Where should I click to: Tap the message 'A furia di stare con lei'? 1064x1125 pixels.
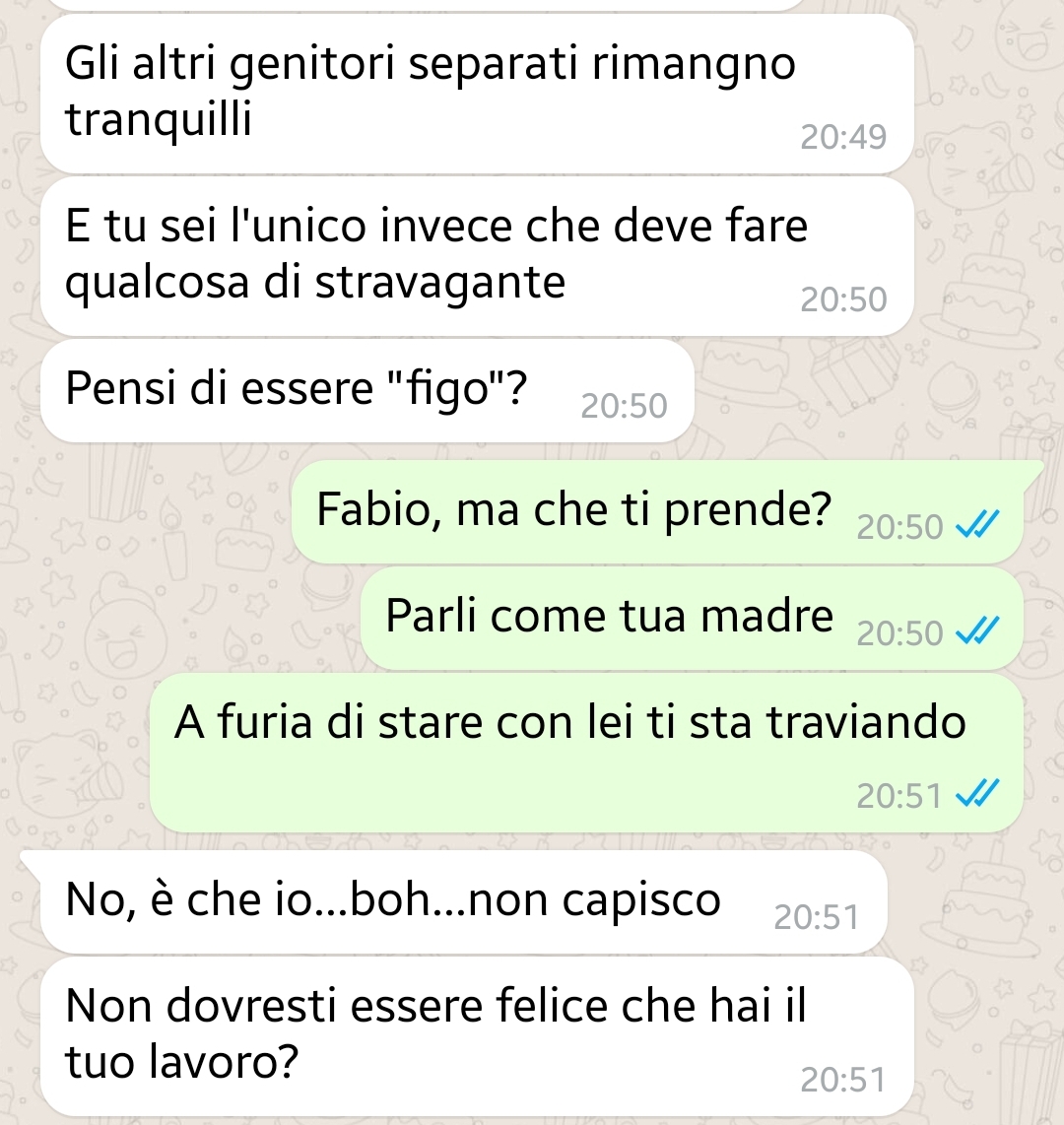(x=586, y=753)
